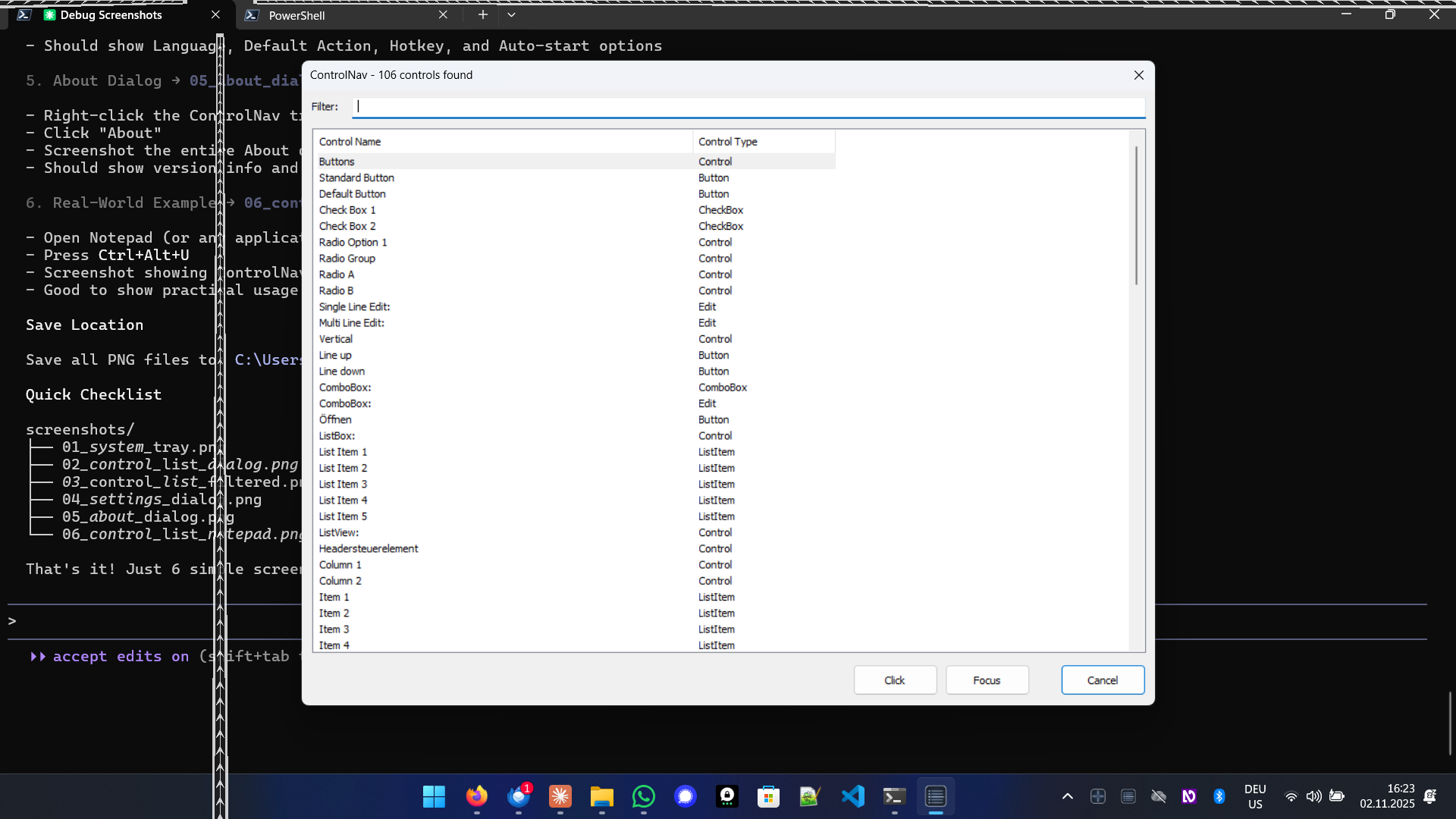Open Windows Terminal from the taskbar
The height and width of the screenshot is (819, 1456).
click(895, 797)
